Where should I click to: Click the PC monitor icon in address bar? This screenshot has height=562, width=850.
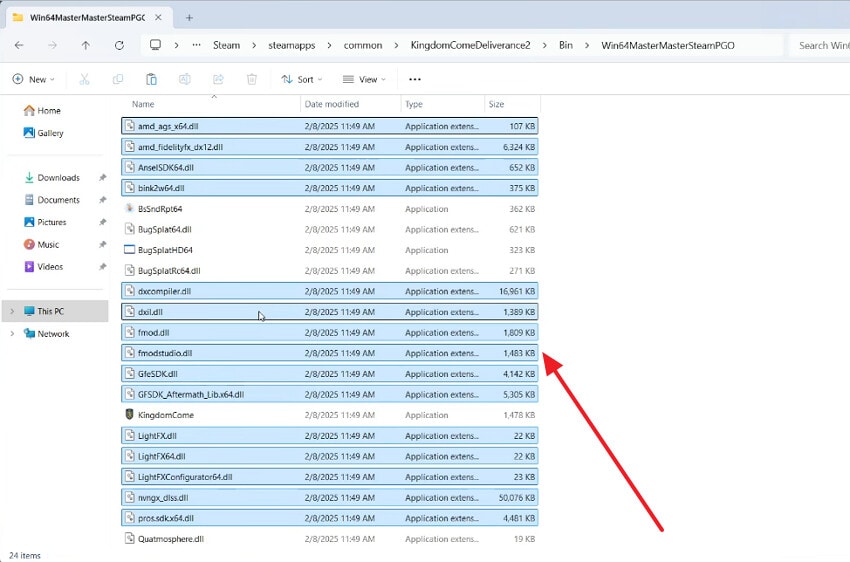[x=155, y=45]
